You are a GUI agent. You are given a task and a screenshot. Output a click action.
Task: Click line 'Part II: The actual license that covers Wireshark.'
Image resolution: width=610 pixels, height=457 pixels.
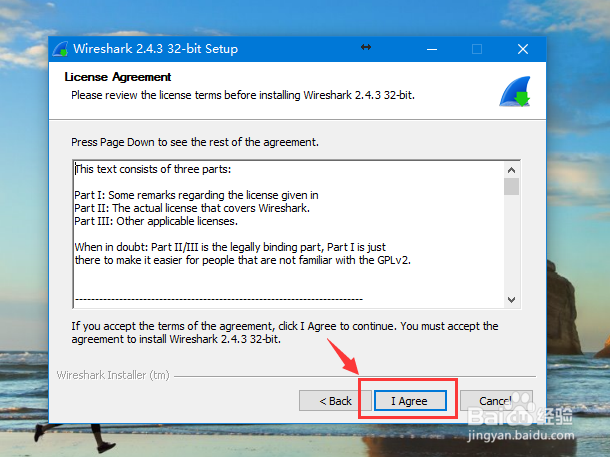[x=192, y=208]
